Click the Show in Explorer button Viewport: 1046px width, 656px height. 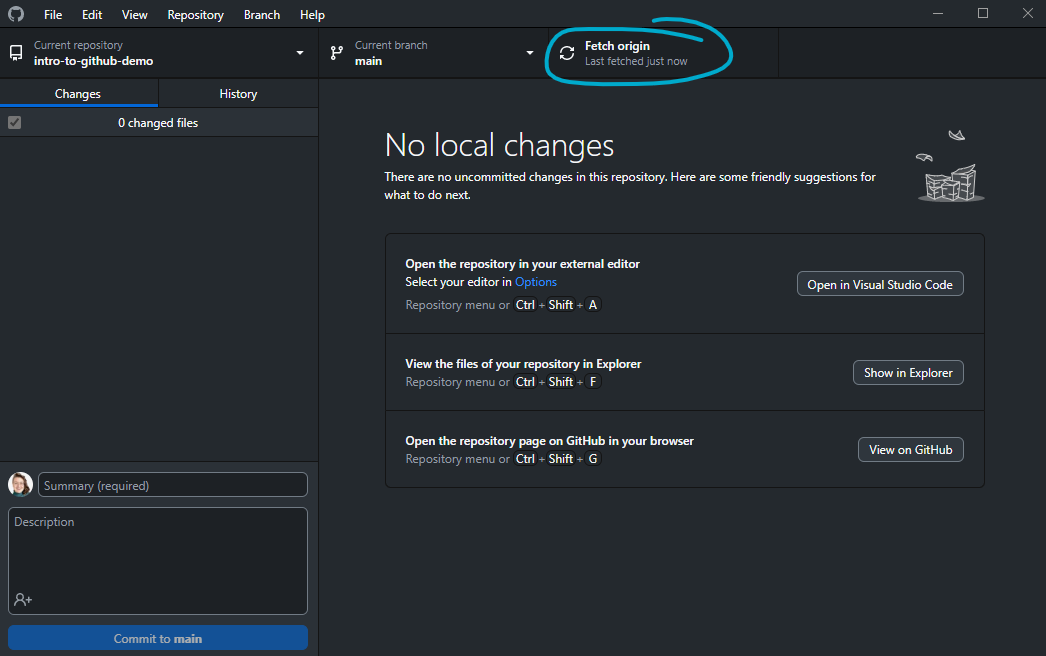908,373
